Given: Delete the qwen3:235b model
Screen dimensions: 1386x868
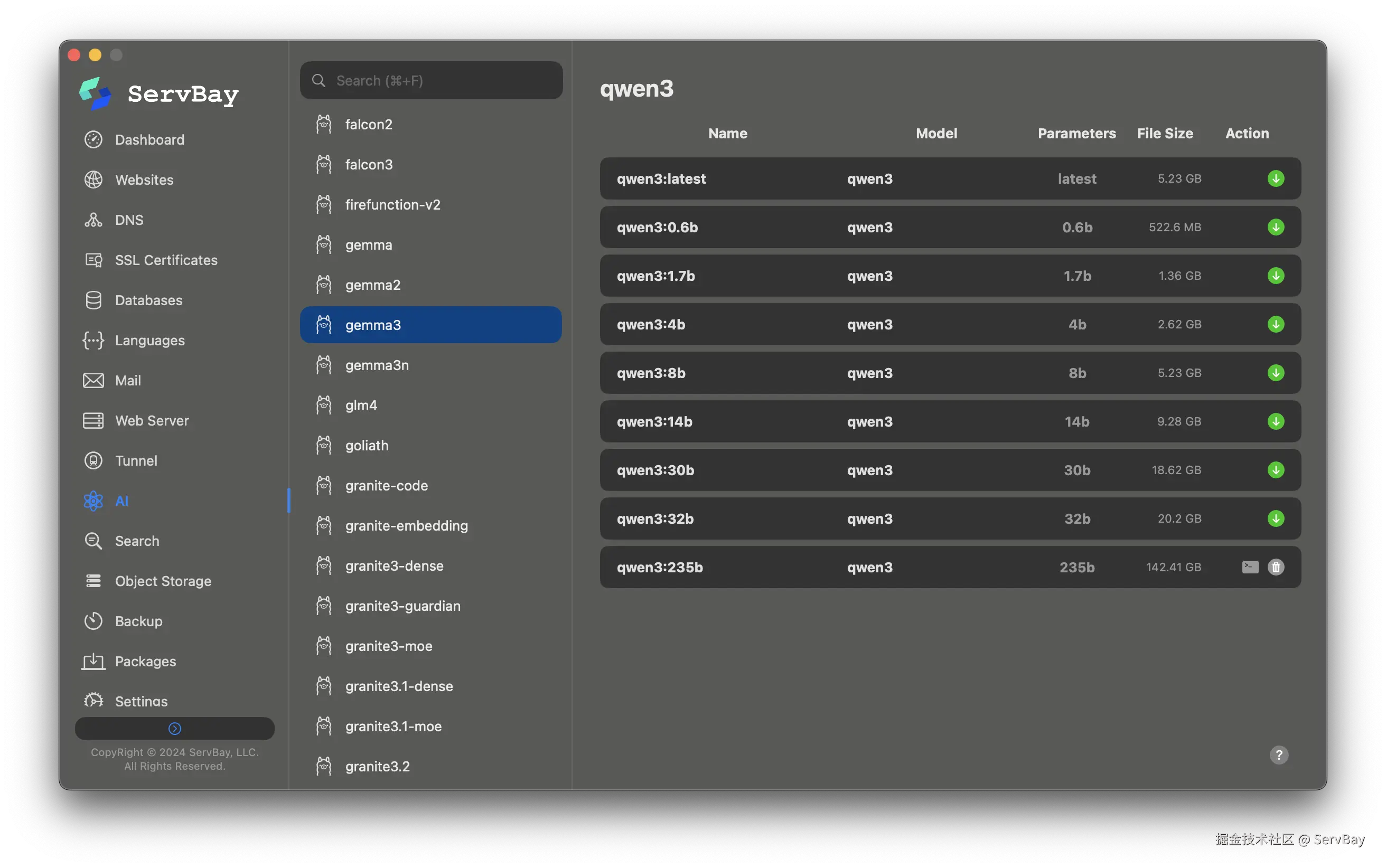Looking at the screenshot, I should (x=1275, y=567).
